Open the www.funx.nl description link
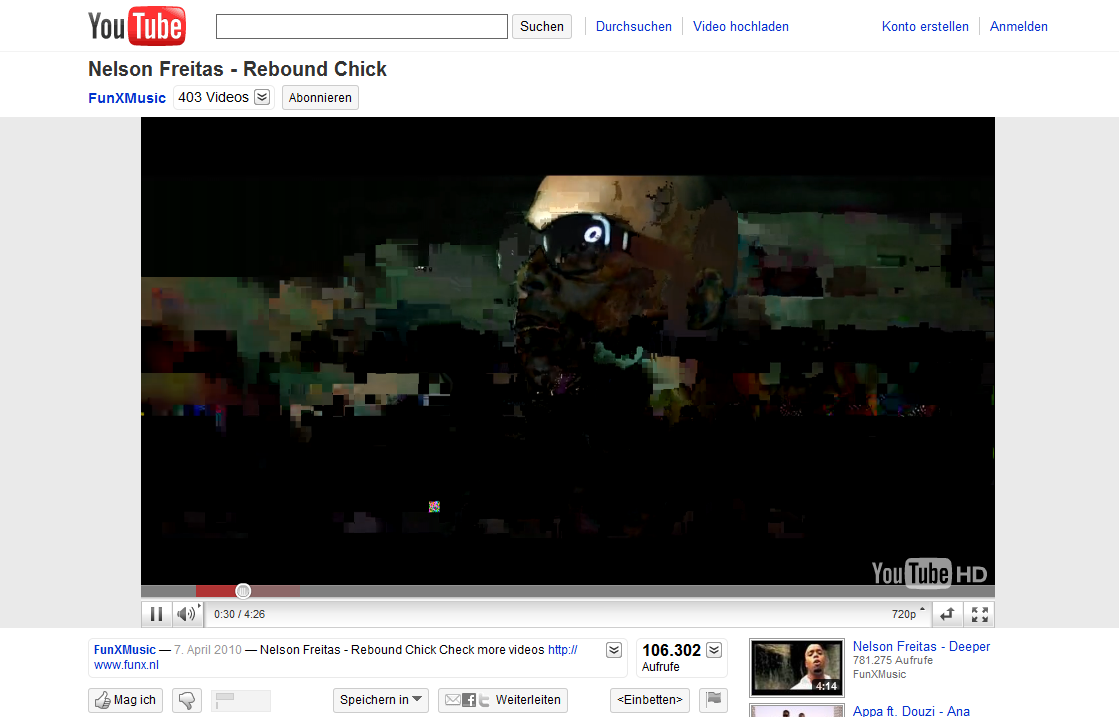 126,665
